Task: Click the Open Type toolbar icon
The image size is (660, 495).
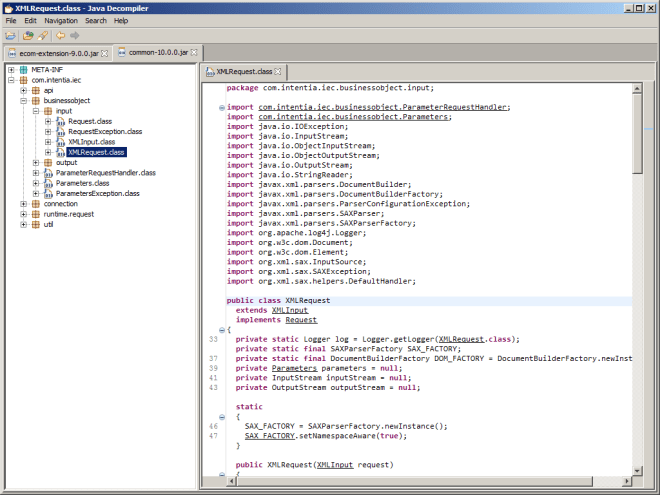Action: point(28,35)
